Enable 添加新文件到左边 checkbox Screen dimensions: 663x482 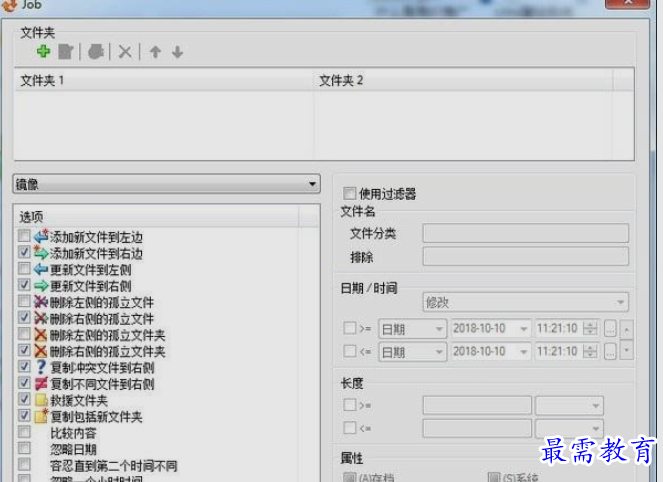tap(25, 236)
